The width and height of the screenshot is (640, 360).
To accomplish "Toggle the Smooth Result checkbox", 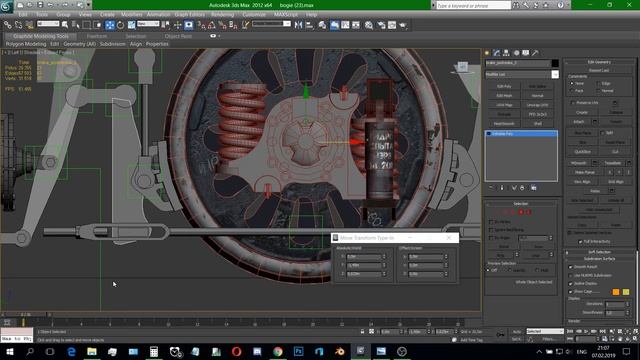I will point(570,267).
